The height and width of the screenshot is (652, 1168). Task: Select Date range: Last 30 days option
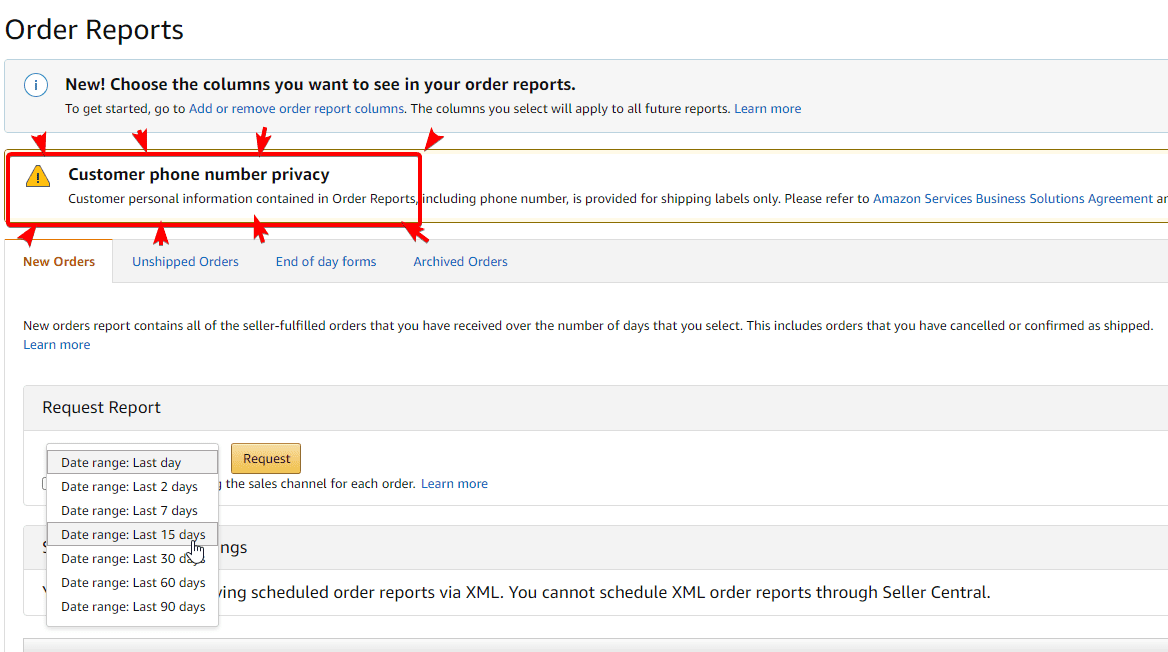click(x=132, y=558)
